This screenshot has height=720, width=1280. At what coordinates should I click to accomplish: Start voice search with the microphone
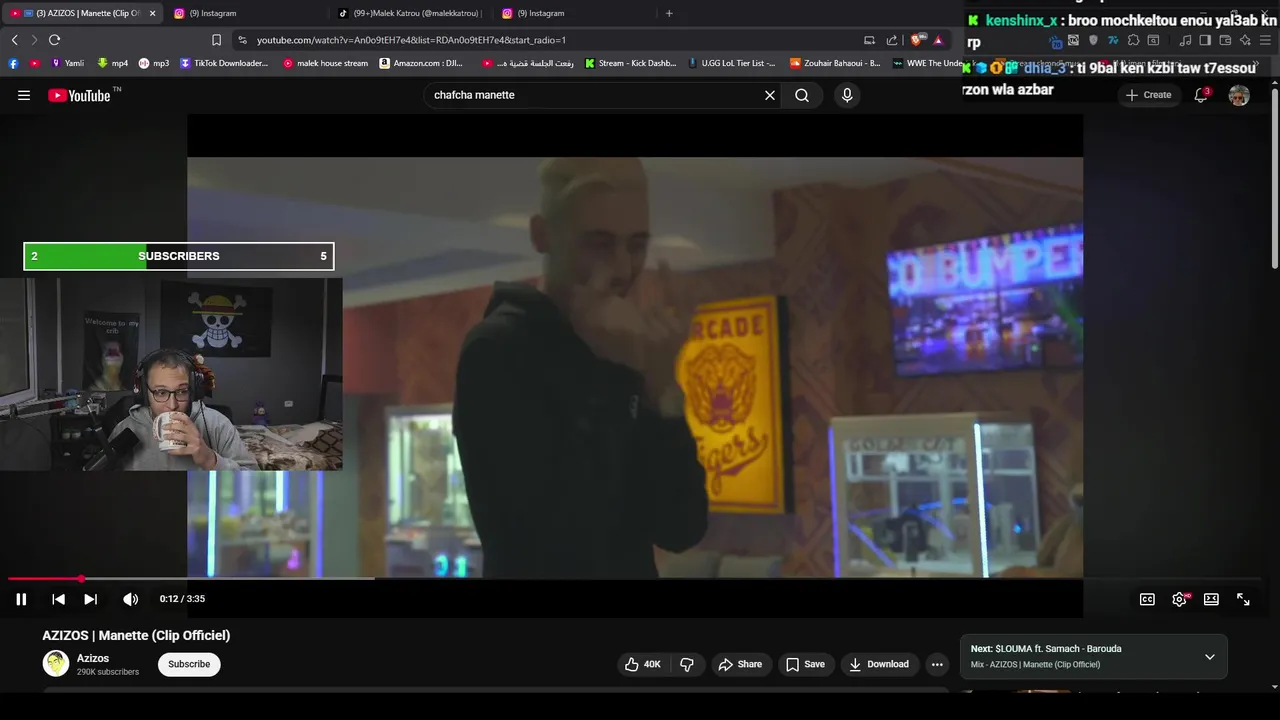(x=847, y=95)
